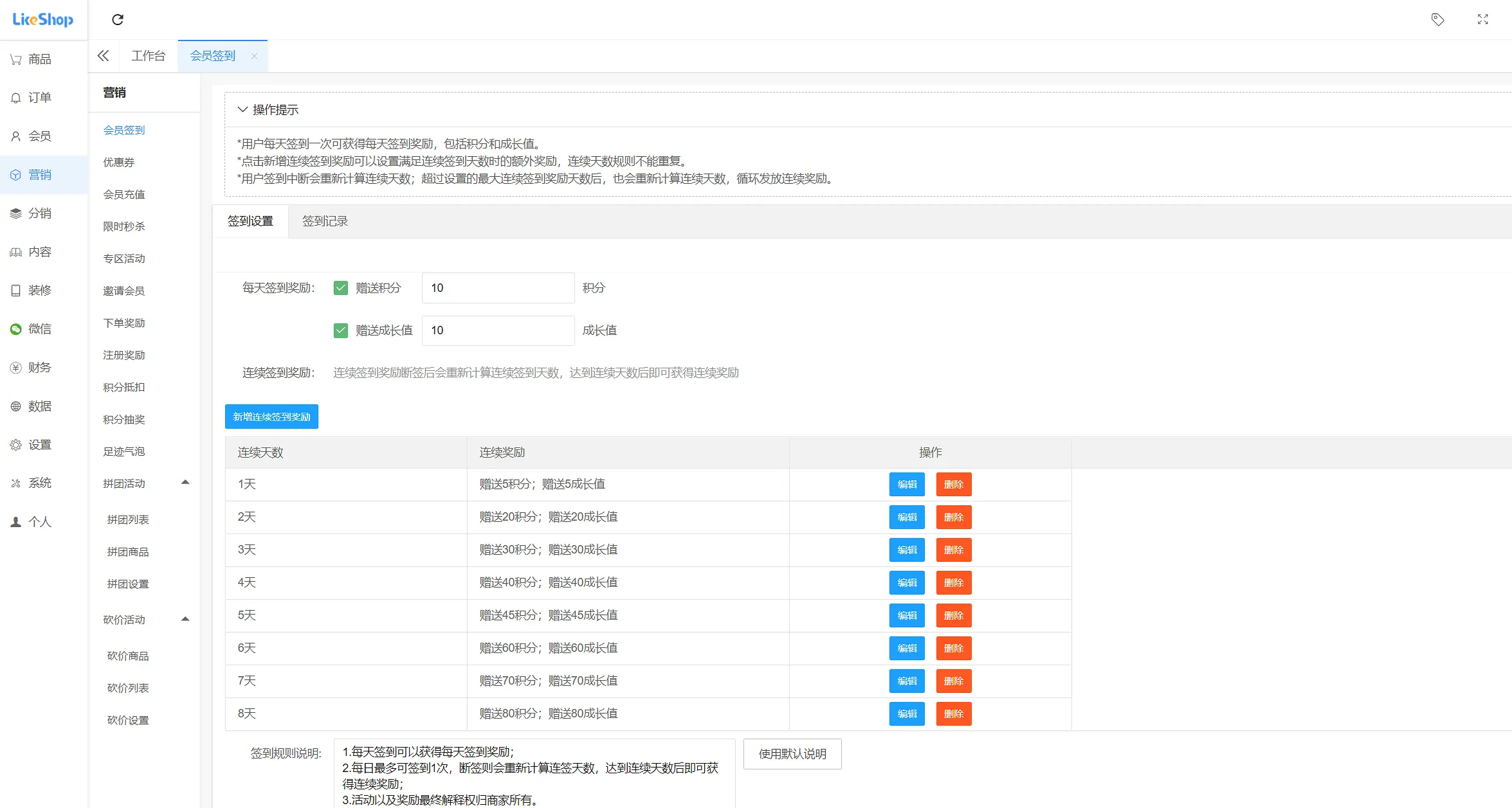Click the 使用默认说明 button
Image resolution: width=1512 pixels, height=808 pixels.
pos(792,753)
